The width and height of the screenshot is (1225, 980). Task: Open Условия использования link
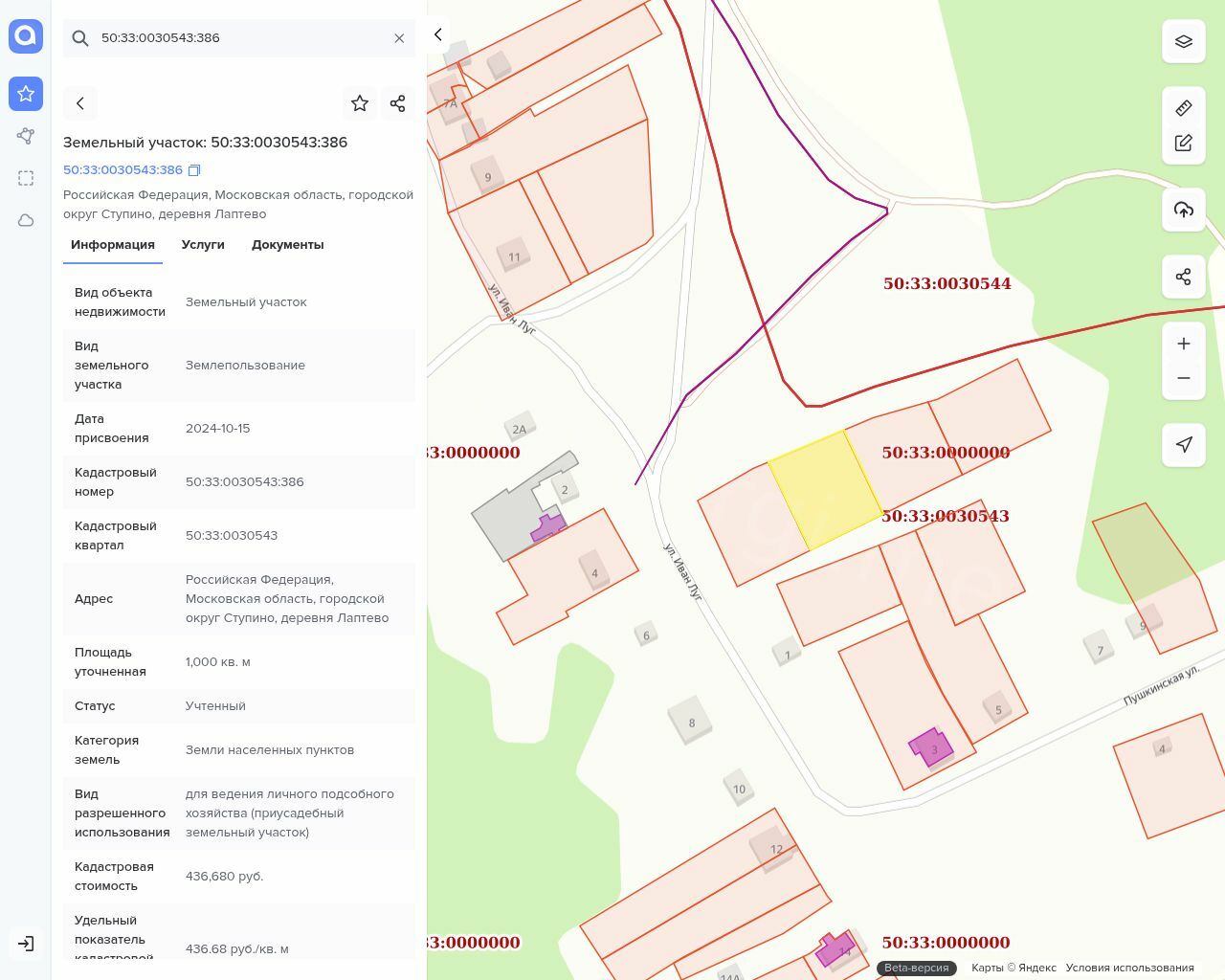pos(1129,968)
